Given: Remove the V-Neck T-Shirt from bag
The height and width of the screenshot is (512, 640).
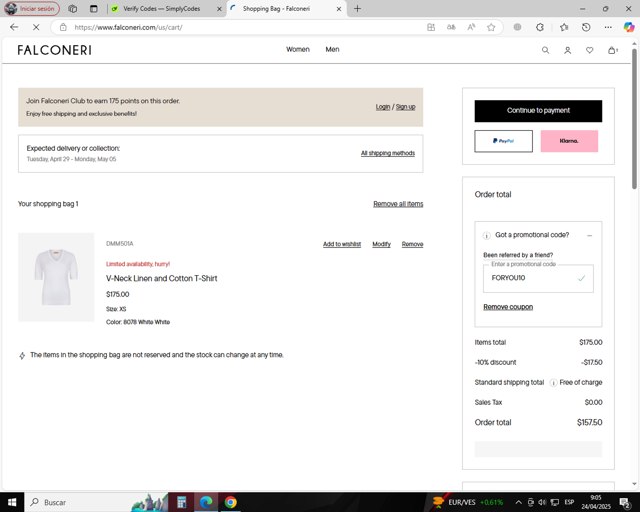Looking at the screenshot, I should pos(412,244).
